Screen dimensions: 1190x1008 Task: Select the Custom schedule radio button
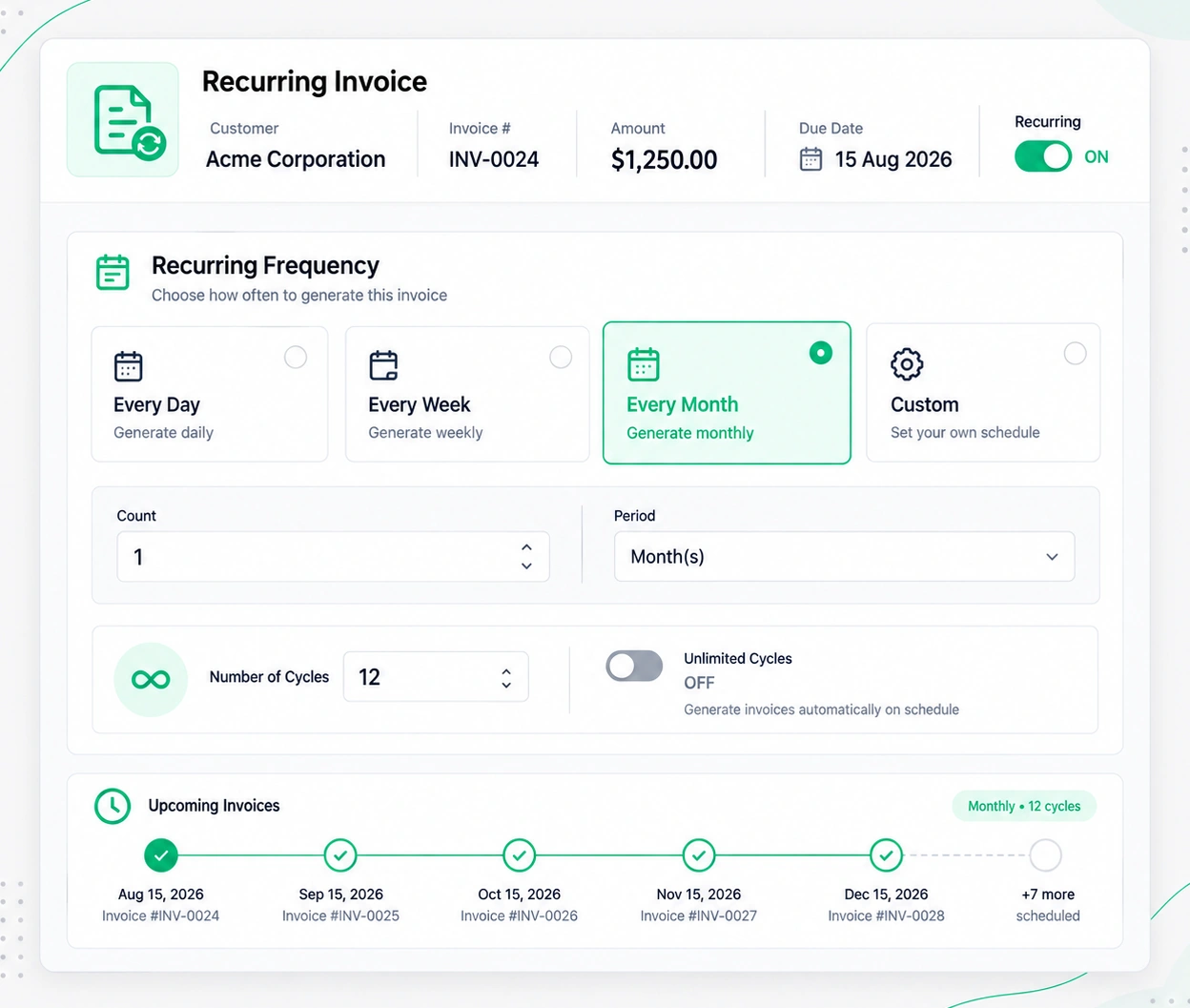pyautogui.click(x=1075, y=353)
